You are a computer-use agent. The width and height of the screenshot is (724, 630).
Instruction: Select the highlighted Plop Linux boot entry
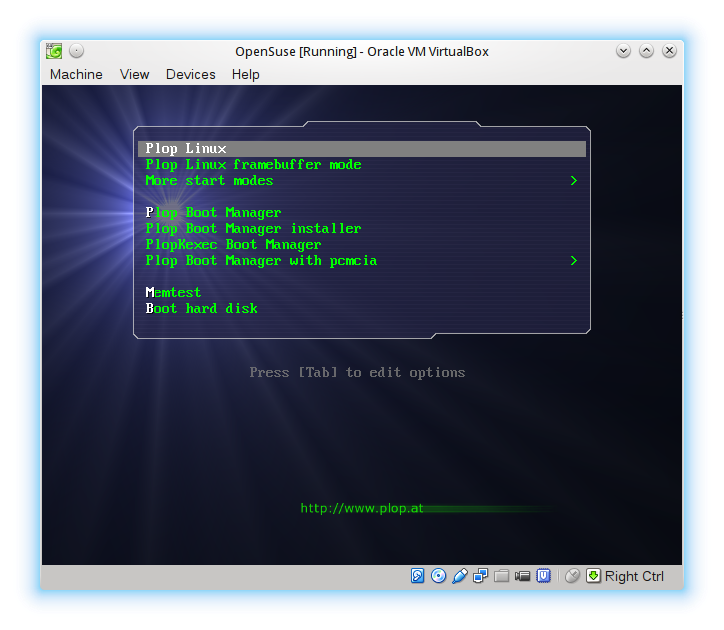click(362, 149)
